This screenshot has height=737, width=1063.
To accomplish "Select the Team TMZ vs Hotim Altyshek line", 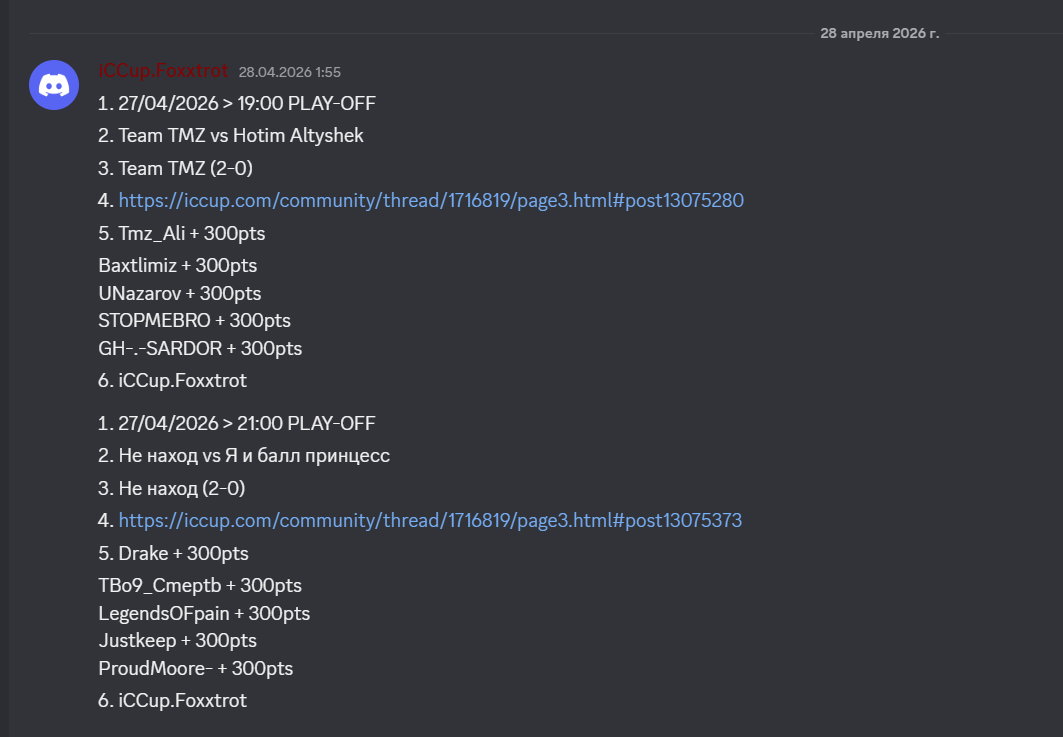I will click(231, 136).
